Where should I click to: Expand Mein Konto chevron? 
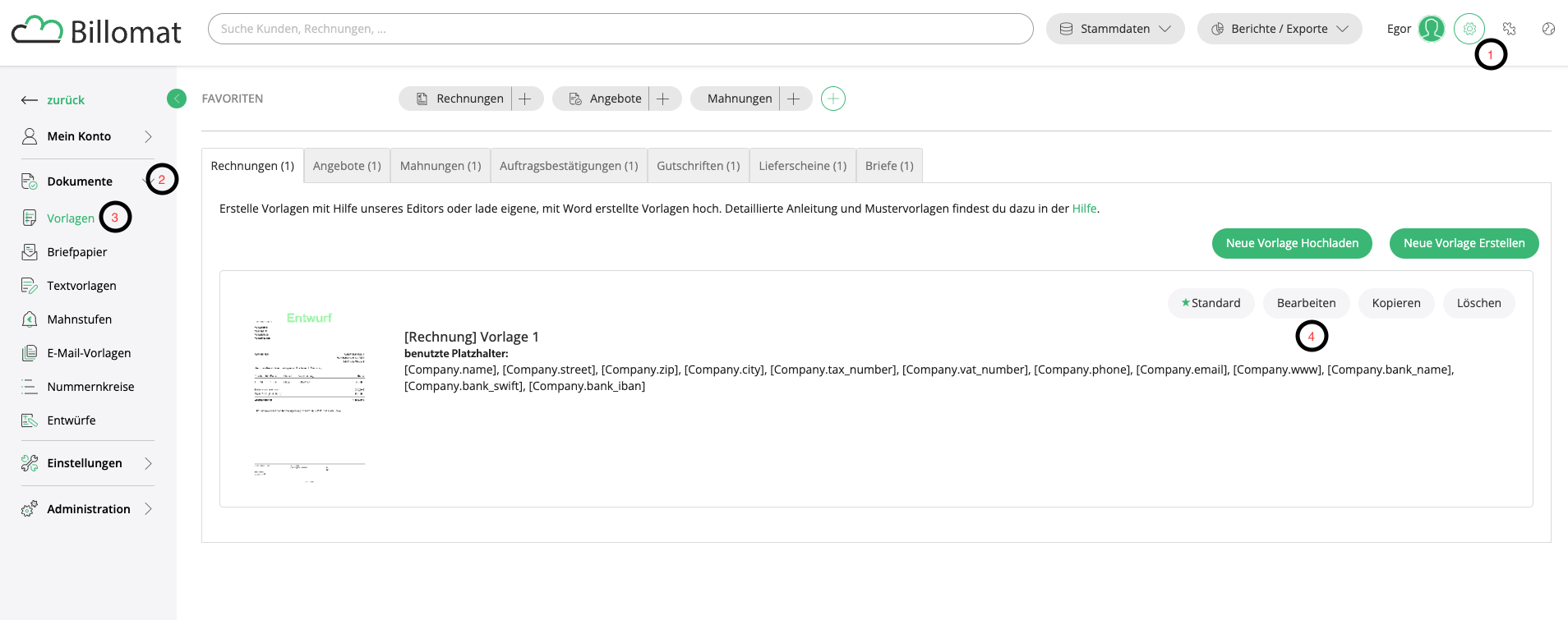tap(149, 136)
